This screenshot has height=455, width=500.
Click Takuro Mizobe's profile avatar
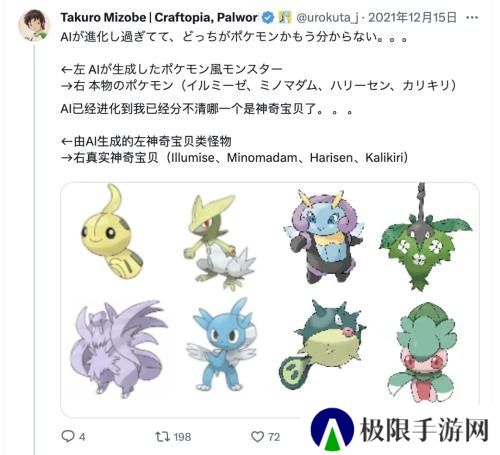[34, 26]
